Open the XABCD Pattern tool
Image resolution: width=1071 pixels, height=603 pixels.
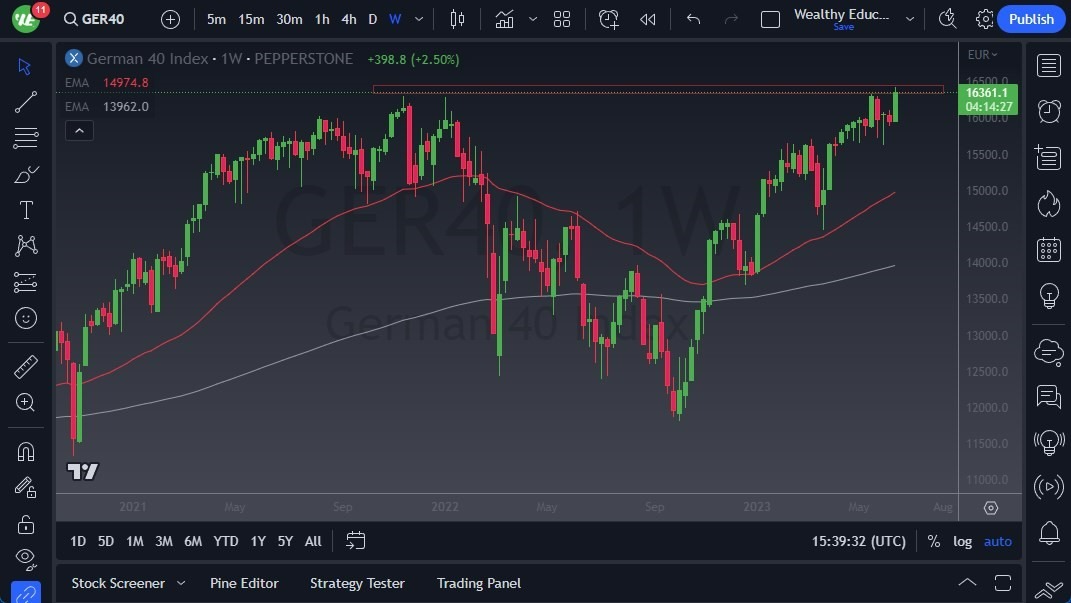25,245
